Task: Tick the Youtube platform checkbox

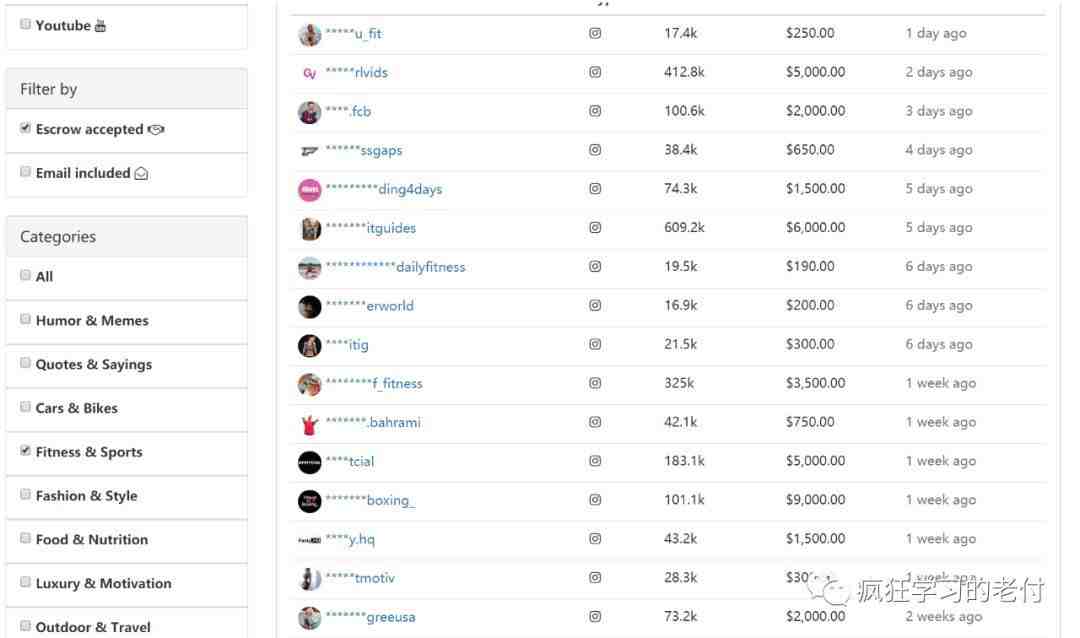Action: (x=25, y=24)
